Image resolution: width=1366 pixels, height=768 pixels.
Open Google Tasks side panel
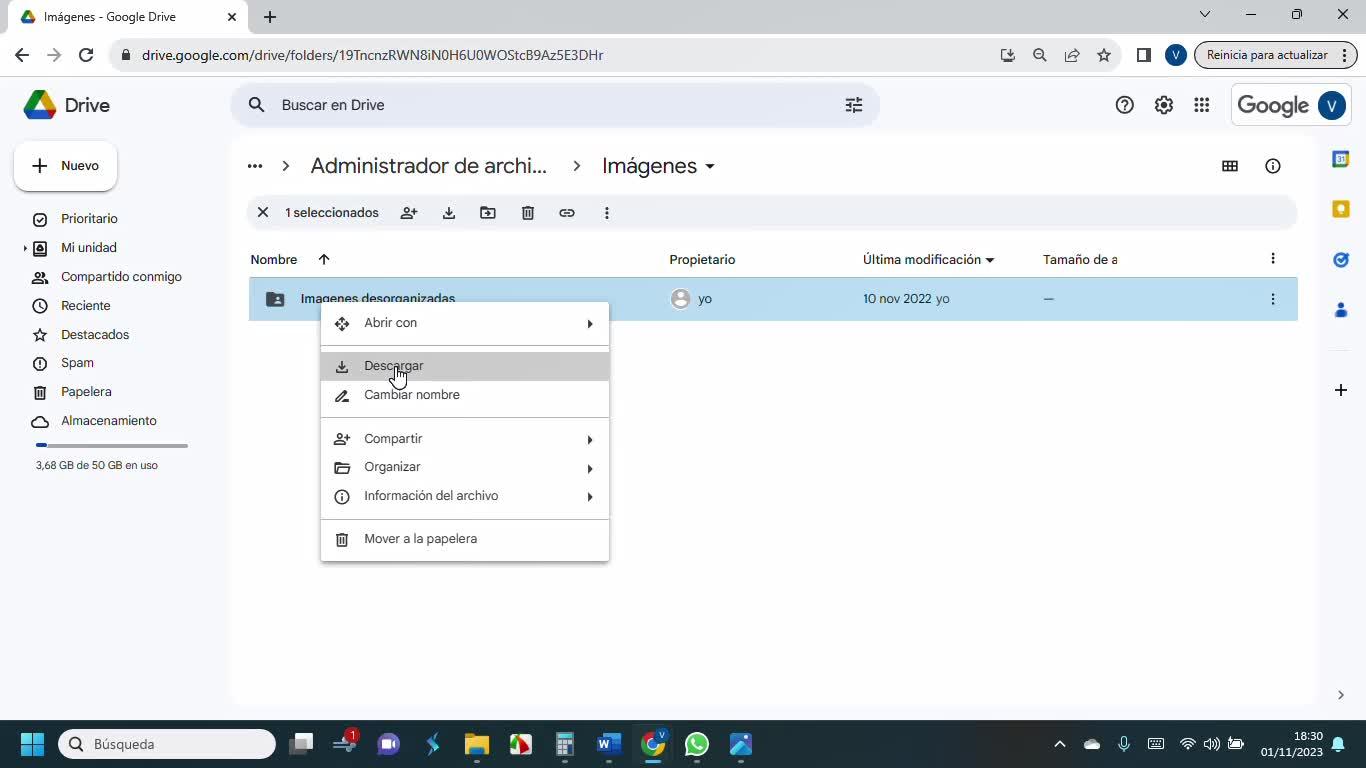(x=1341, y=260)
